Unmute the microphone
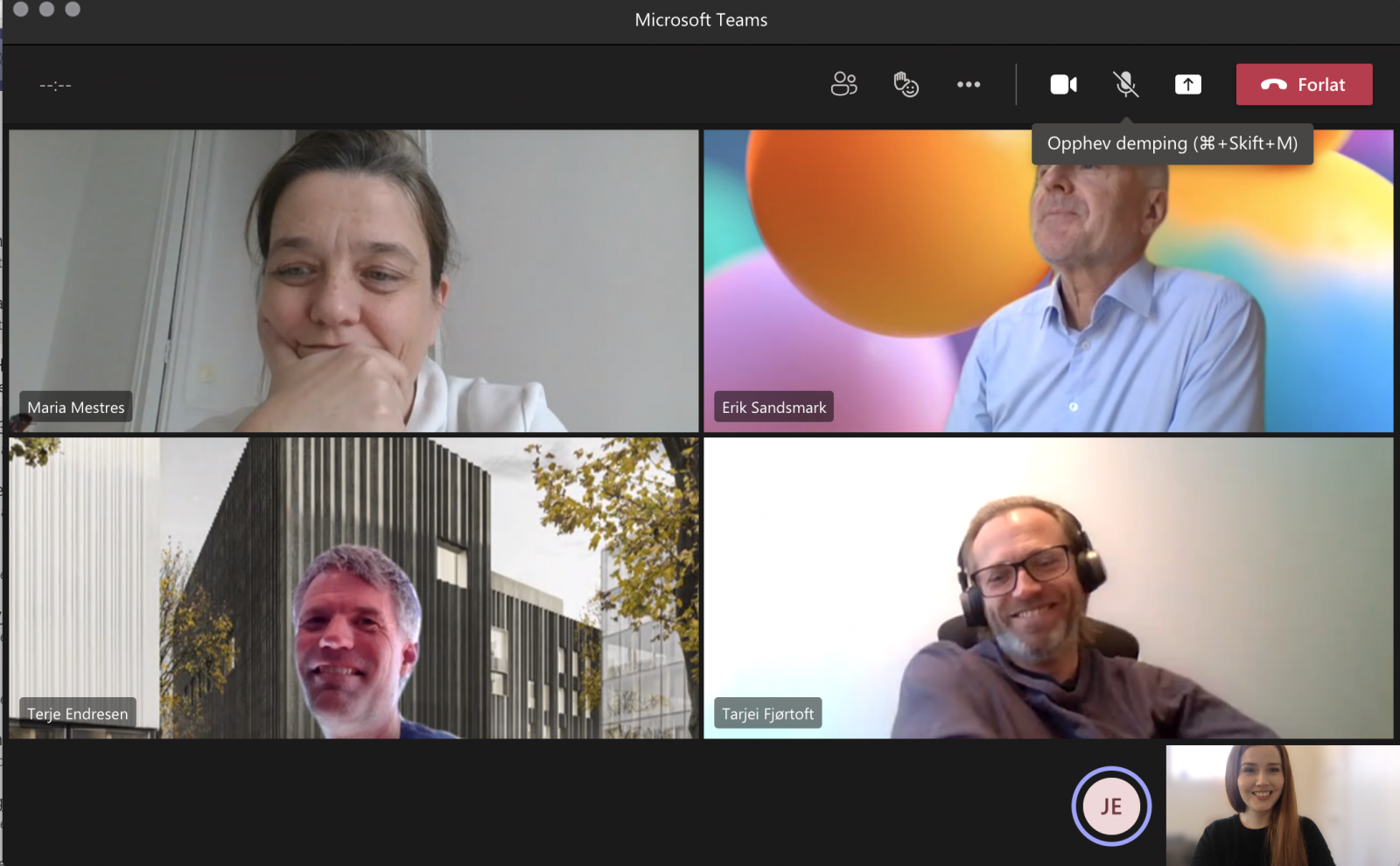This screenshot has height=866, width=1400. pyautogui.click(x=1125, y=84)
